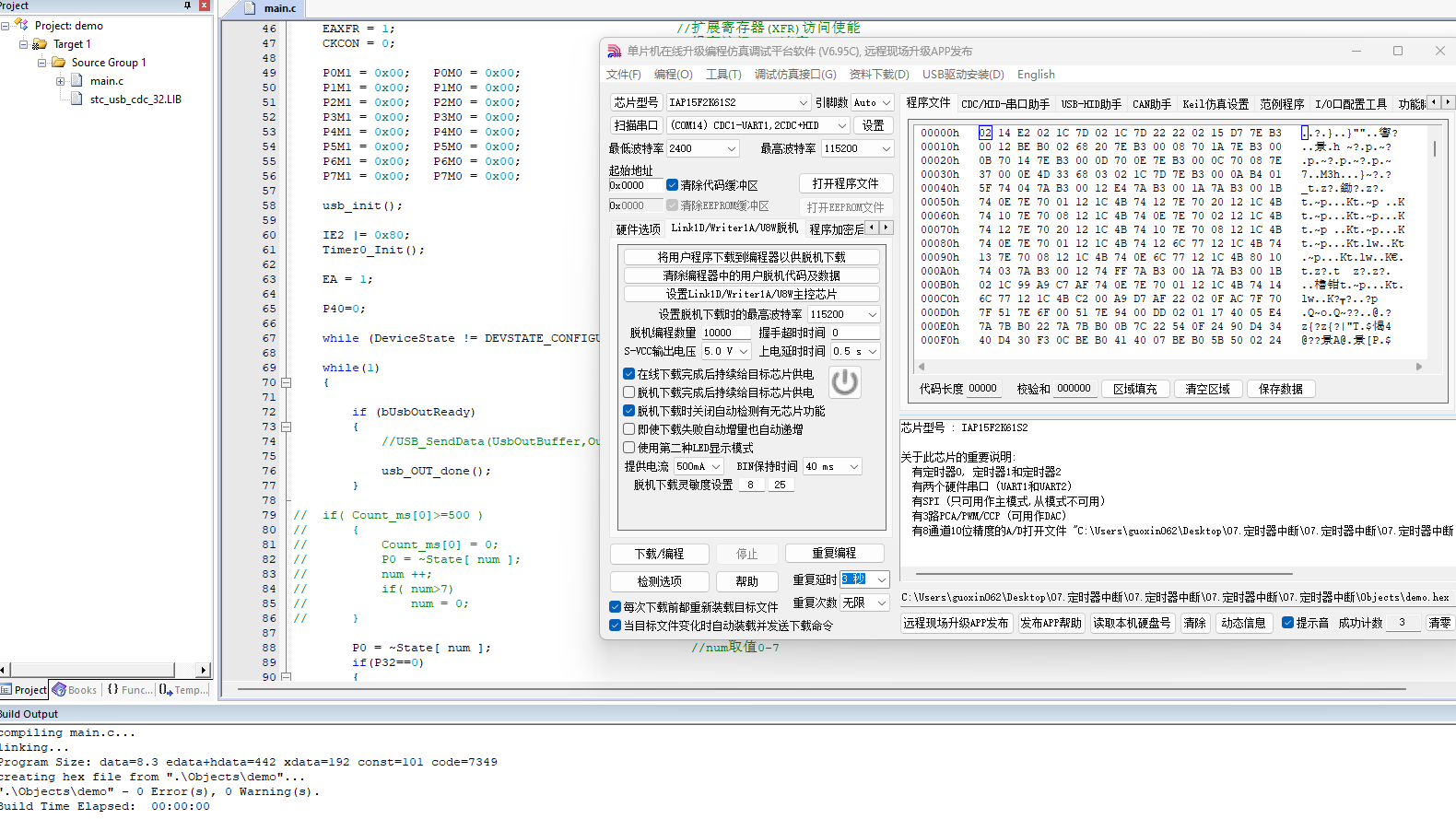Click the 下载/编程 button

click(x=659, y=554)
